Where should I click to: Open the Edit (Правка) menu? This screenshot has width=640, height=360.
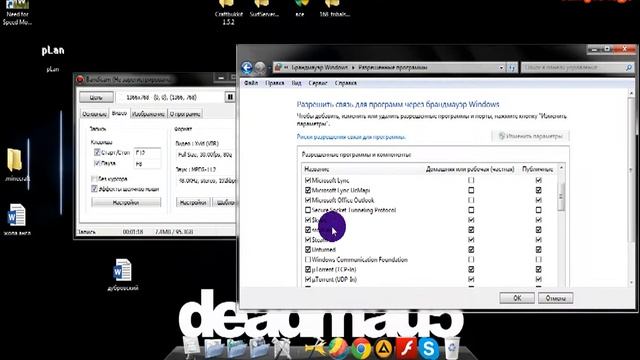tap(274, 83)
